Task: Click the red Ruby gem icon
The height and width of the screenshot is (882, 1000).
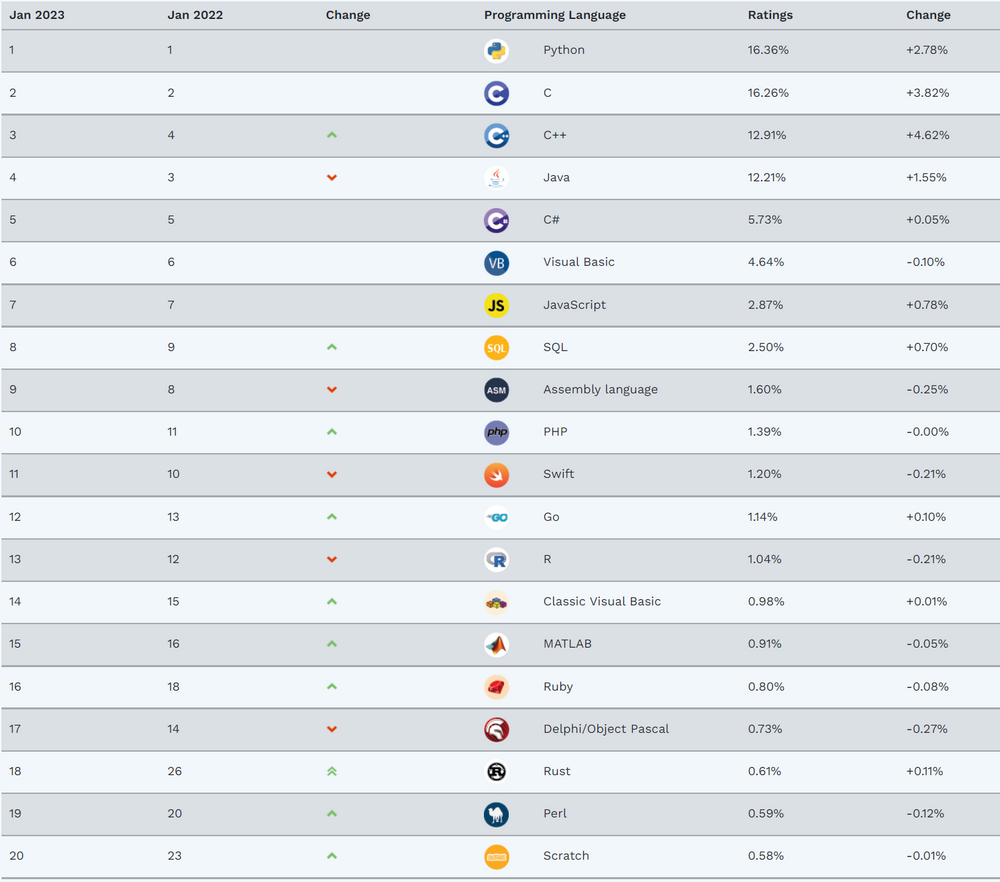Action: pyautogui.click(x=496, y=687)
